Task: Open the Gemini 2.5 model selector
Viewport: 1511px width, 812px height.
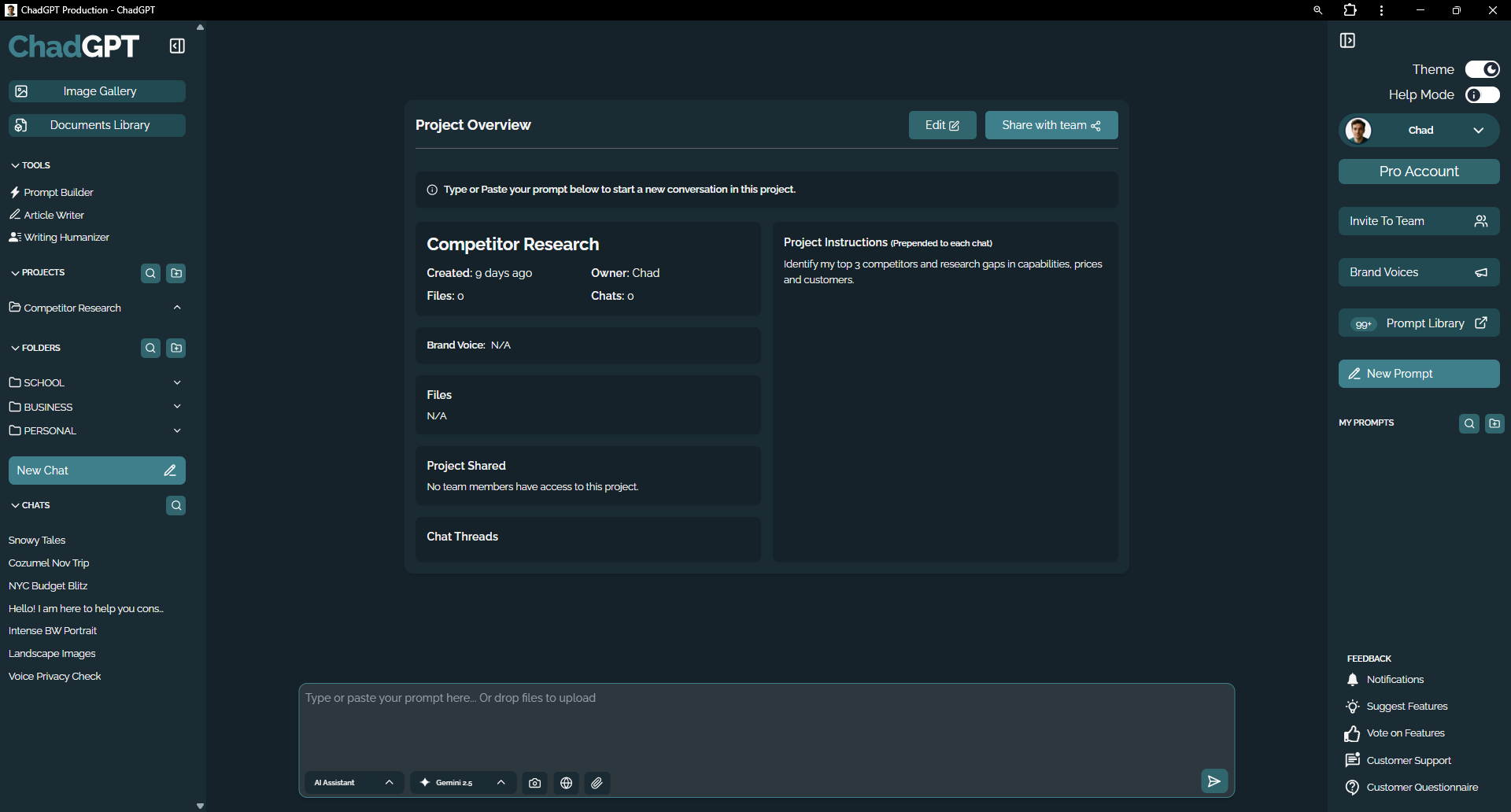Action: [x=463, y=782]
